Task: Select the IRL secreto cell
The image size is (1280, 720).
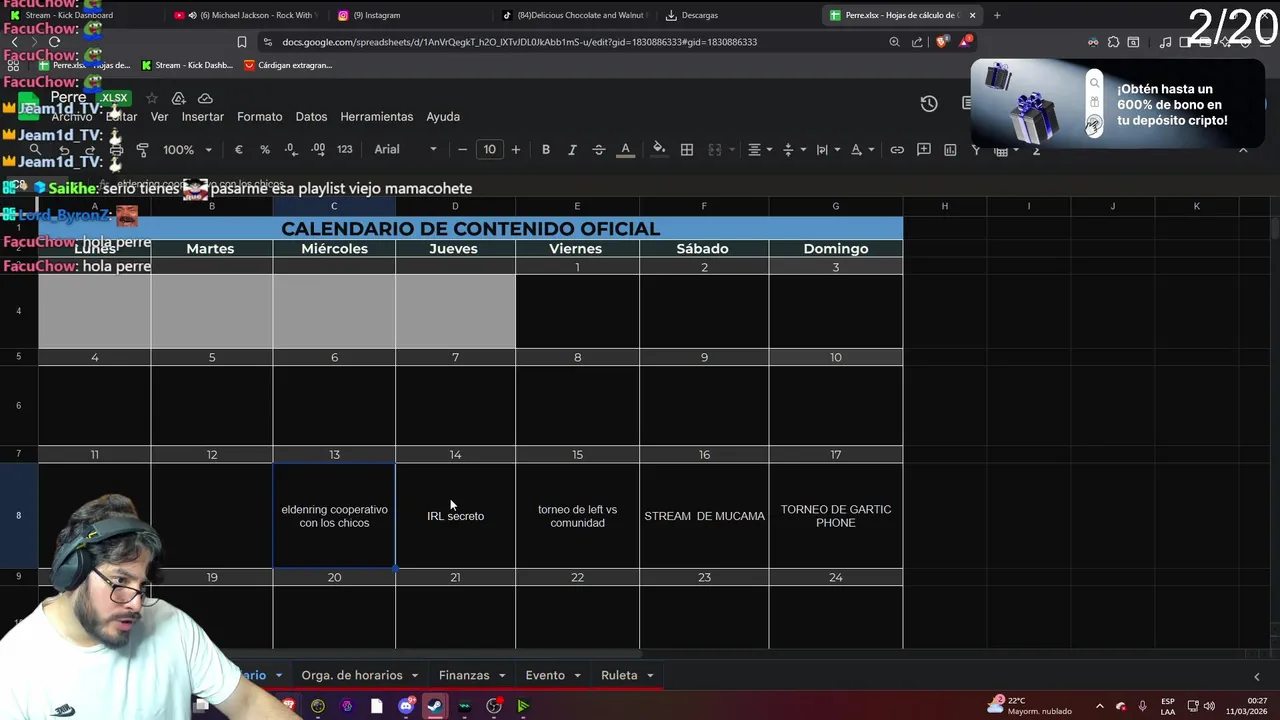Action: 455,516
